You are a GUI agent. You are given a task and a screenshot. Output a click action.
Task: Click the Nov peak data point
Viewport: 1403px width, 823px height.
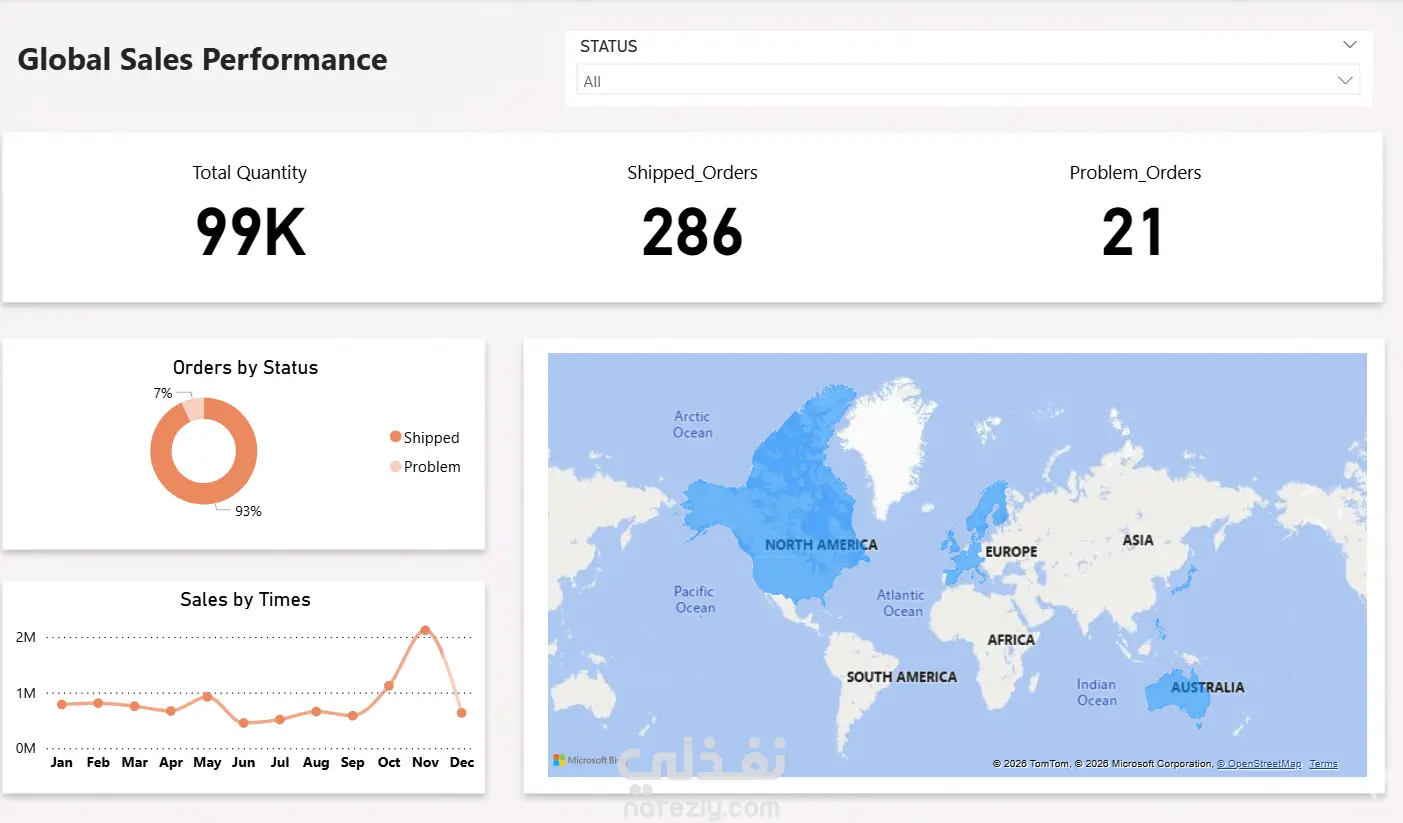coord(425,630)
